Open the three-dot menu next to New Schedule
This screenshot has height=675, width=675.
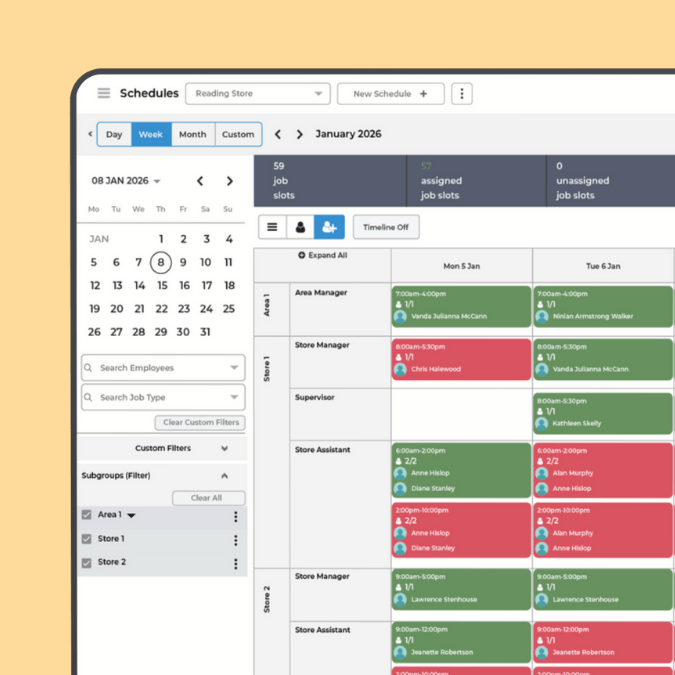click(x=461, y=94)
